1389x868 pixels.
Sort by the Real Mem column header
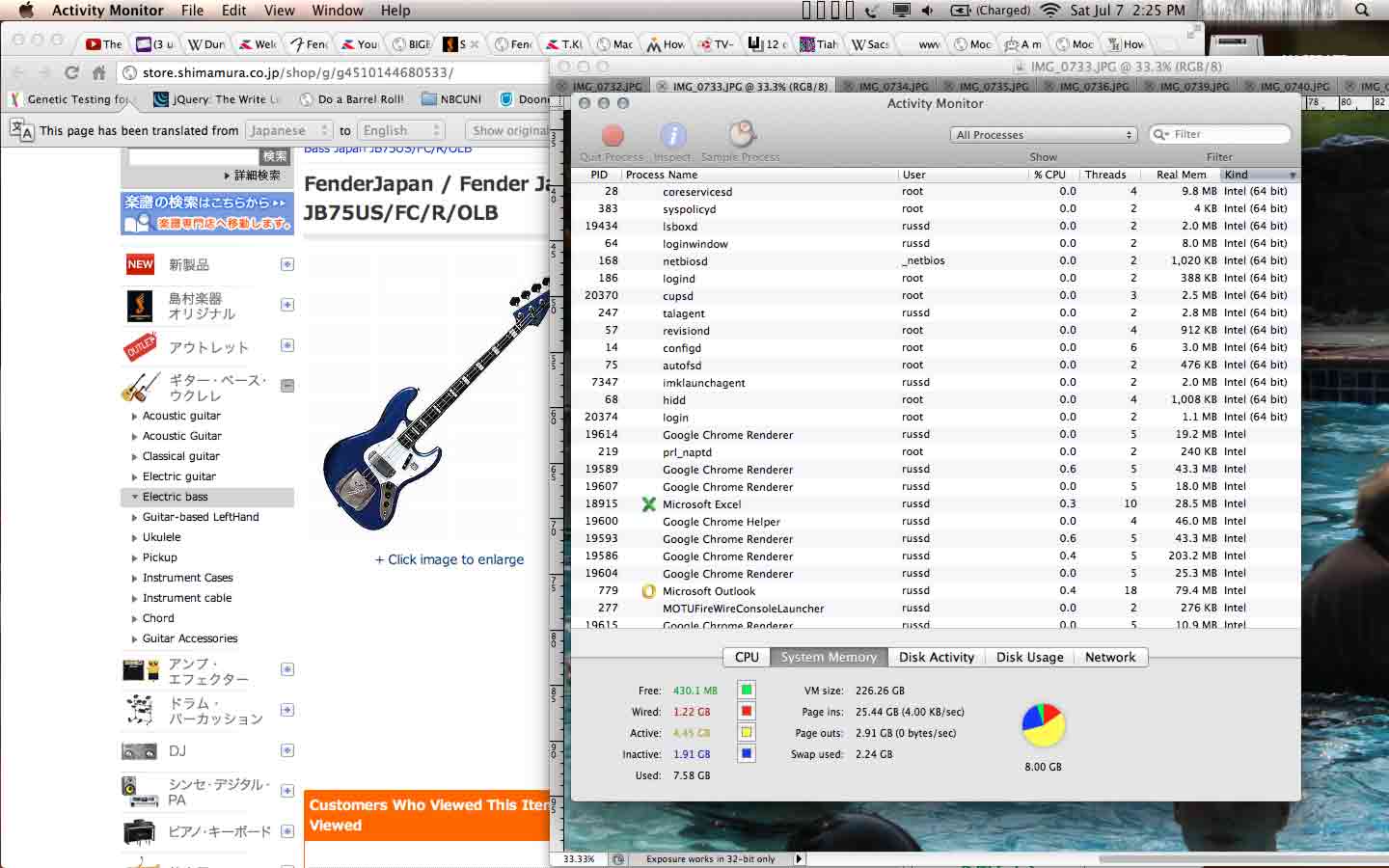coord(1182,175)
